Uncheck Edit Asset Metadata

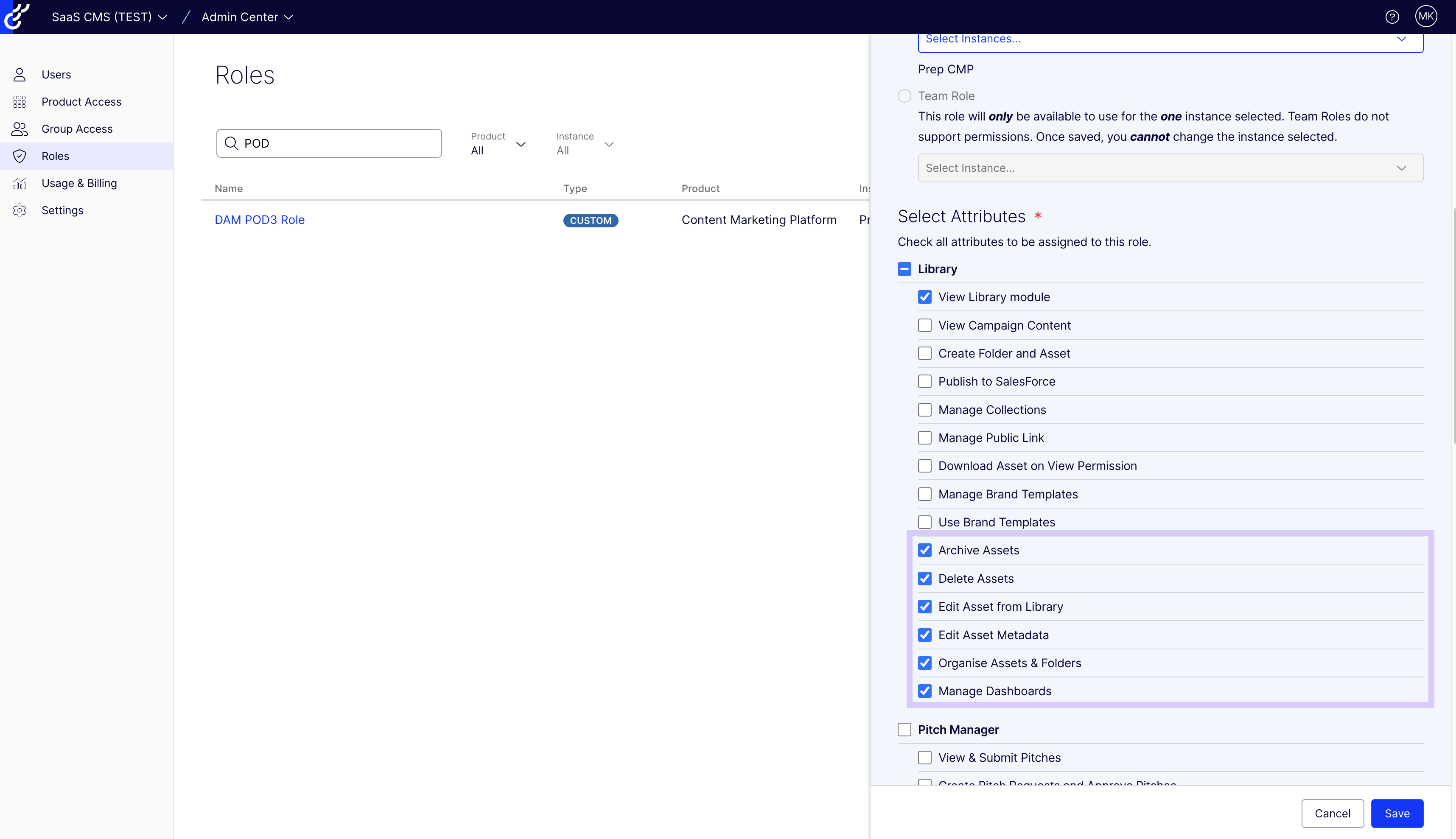924,635
